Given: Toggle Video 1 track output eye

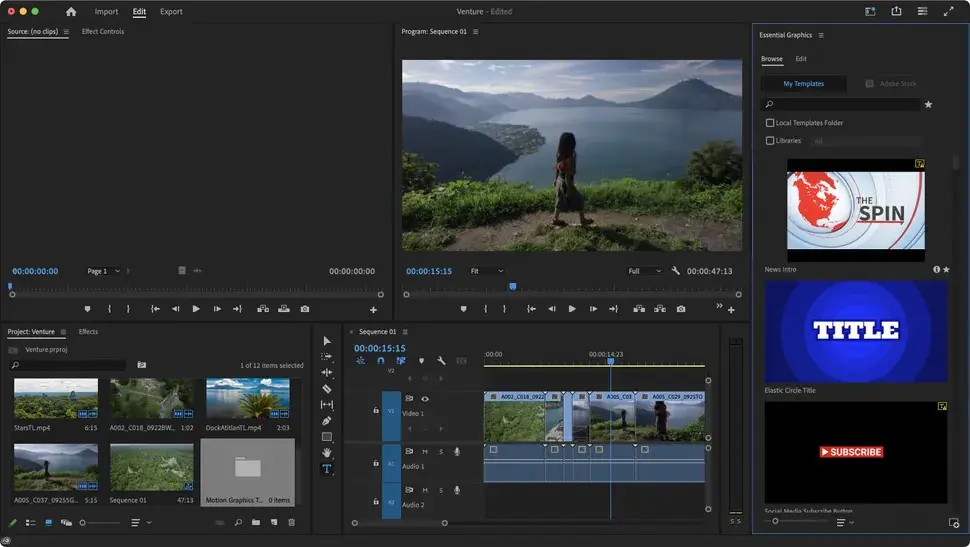Looking at the screenshot, I should [x=425, y=398].
